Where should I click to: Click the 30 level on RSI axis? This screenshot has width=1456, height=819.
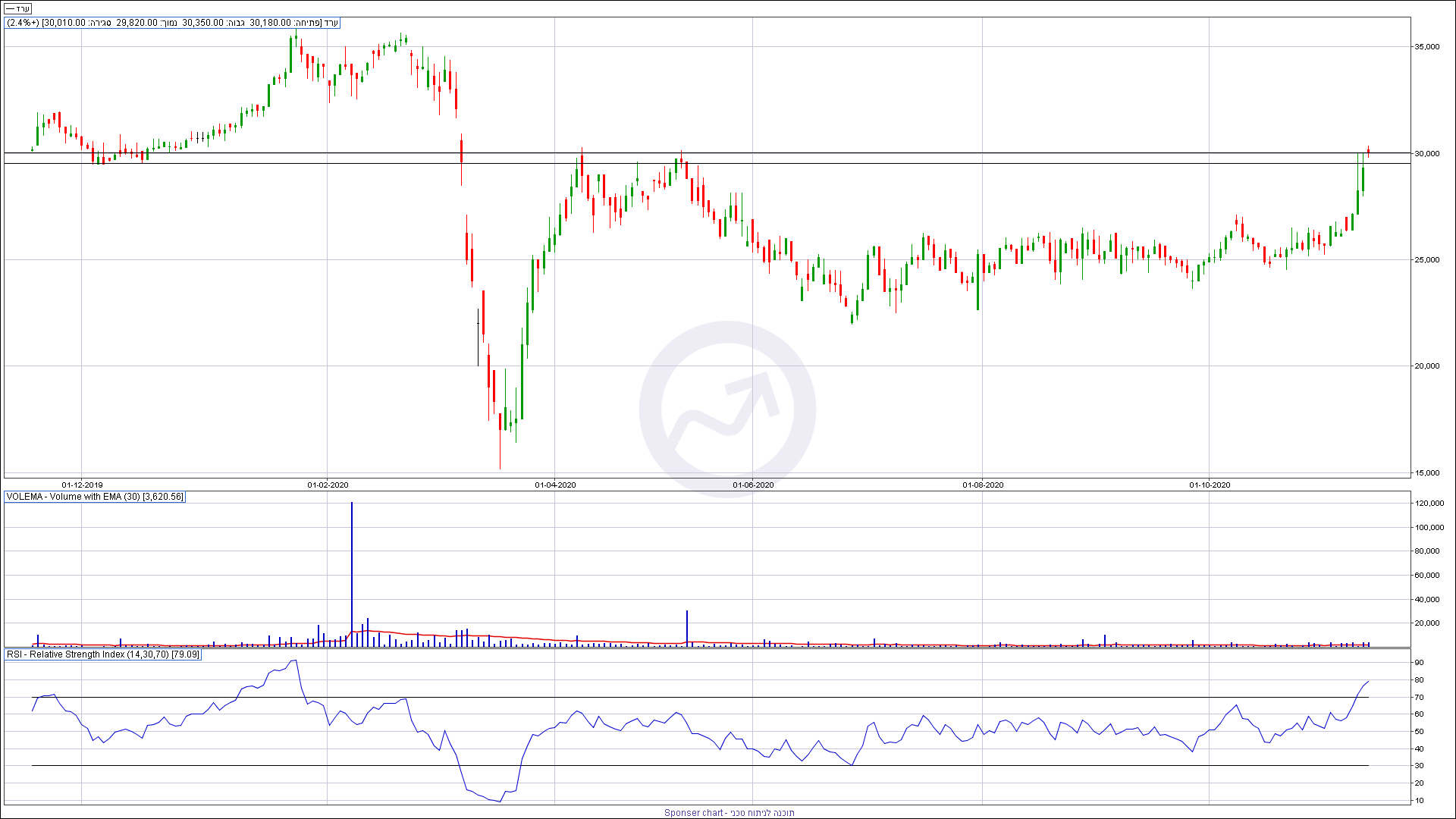click(1418, 766)
